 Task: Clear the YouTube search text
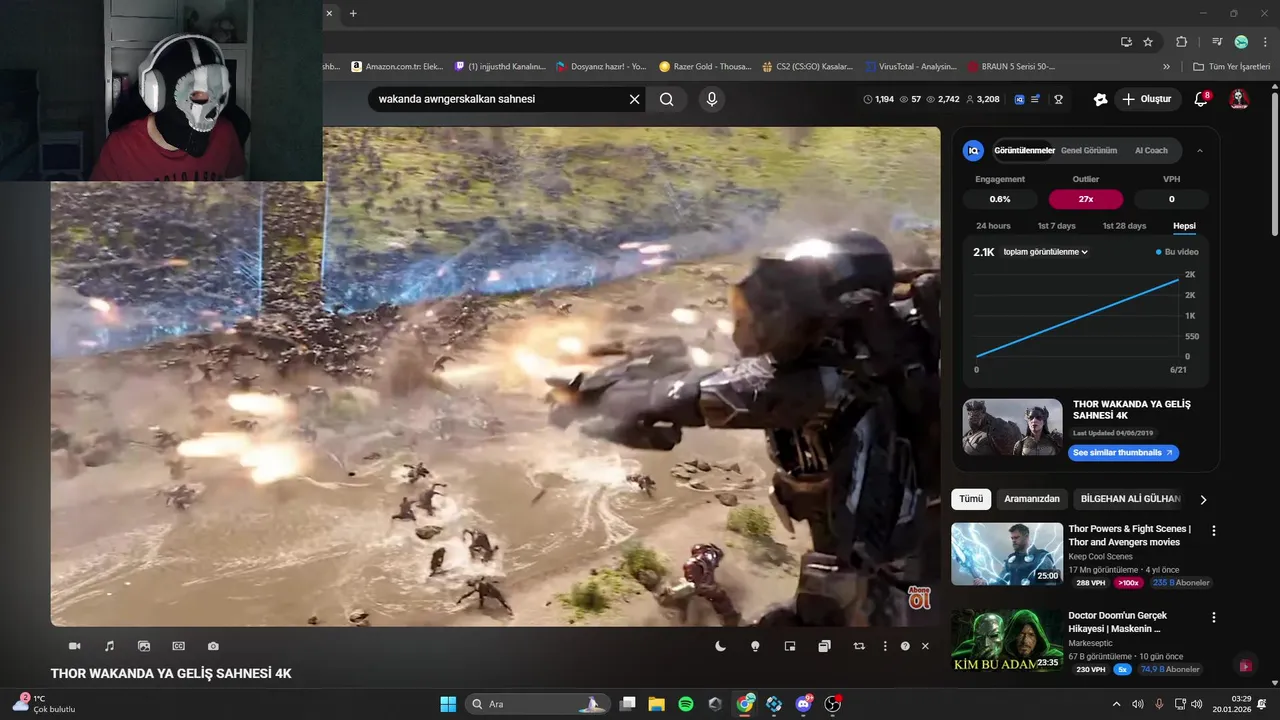(634, 99)
